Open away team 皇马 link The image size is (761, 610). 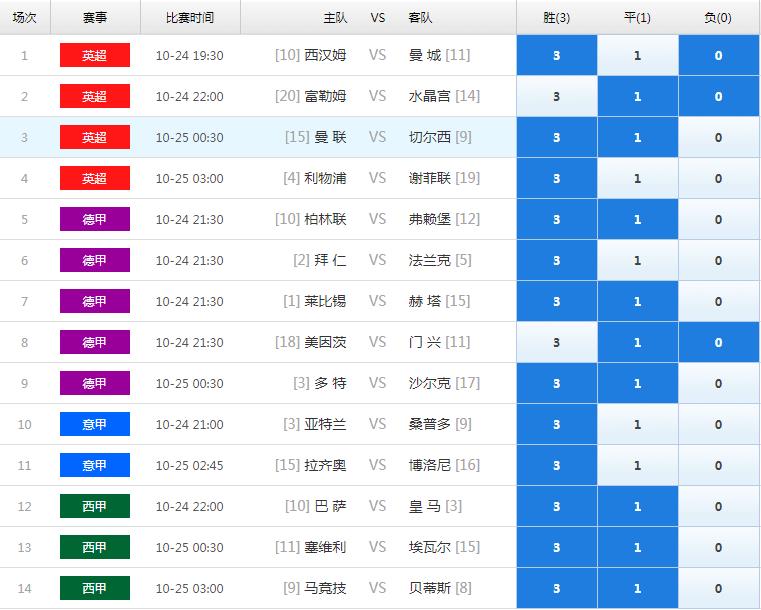click(x=425, y=506)
